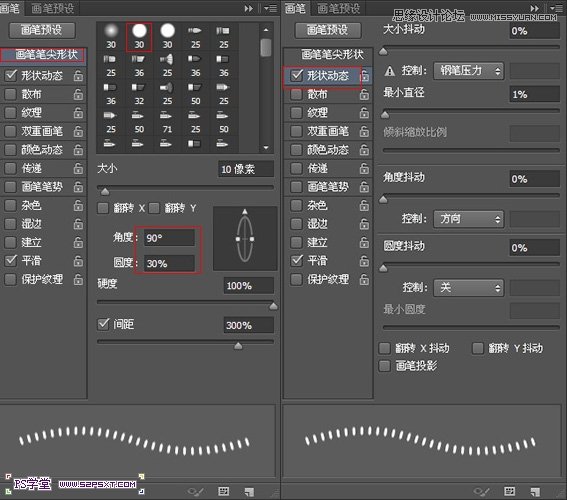
Task: Click lock icon next to 纹理 in right panel
Action: coord(364,113)
